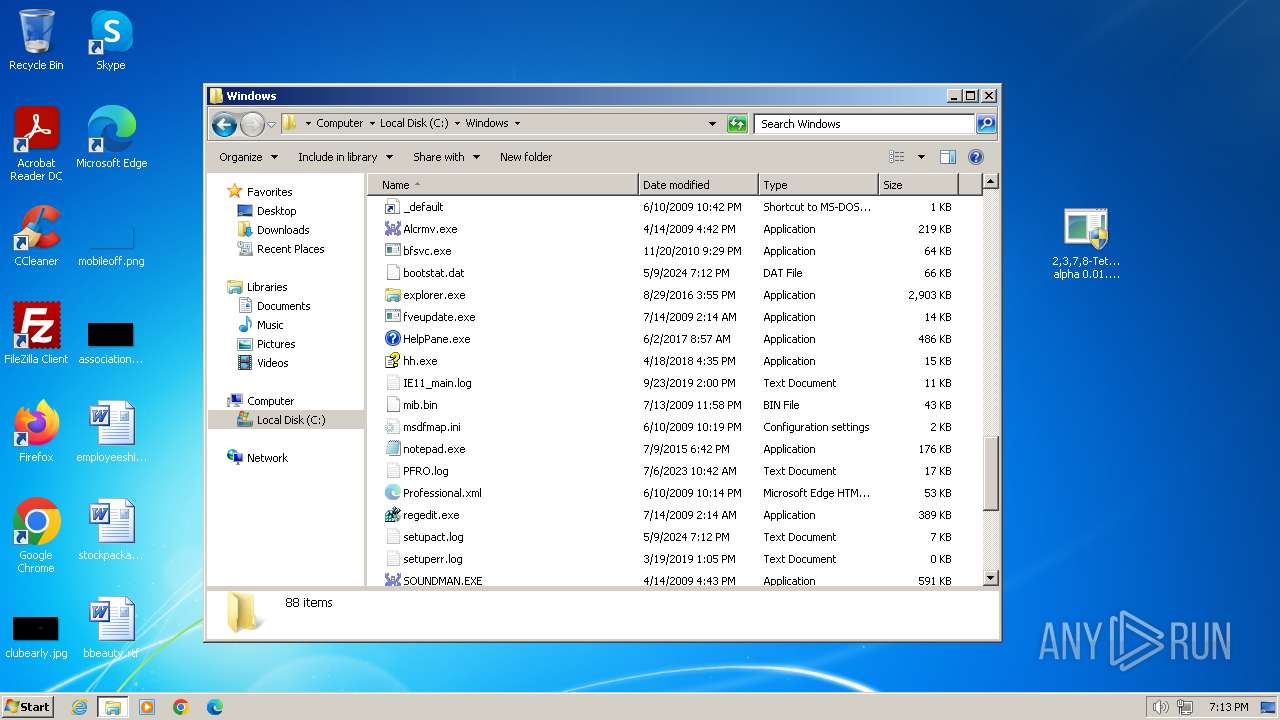This screenshot has height=720, width=1280.
Task: Click the Change your view icon
Action: 897,157
